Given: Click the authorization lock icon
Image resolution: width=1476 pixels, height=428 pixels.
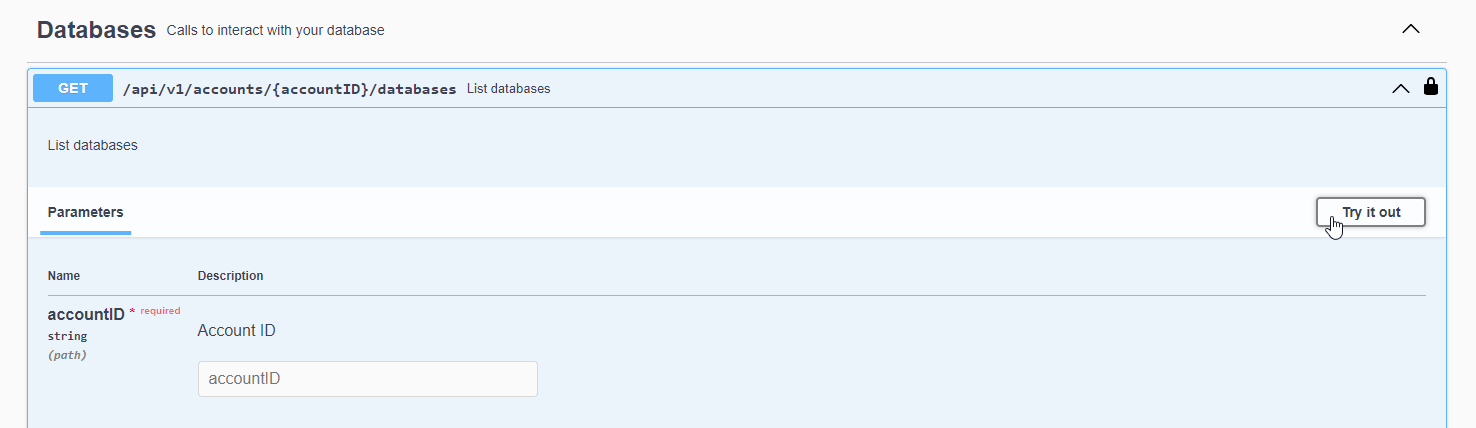Looking at the screenshot, I should [x=1431, y=87].
